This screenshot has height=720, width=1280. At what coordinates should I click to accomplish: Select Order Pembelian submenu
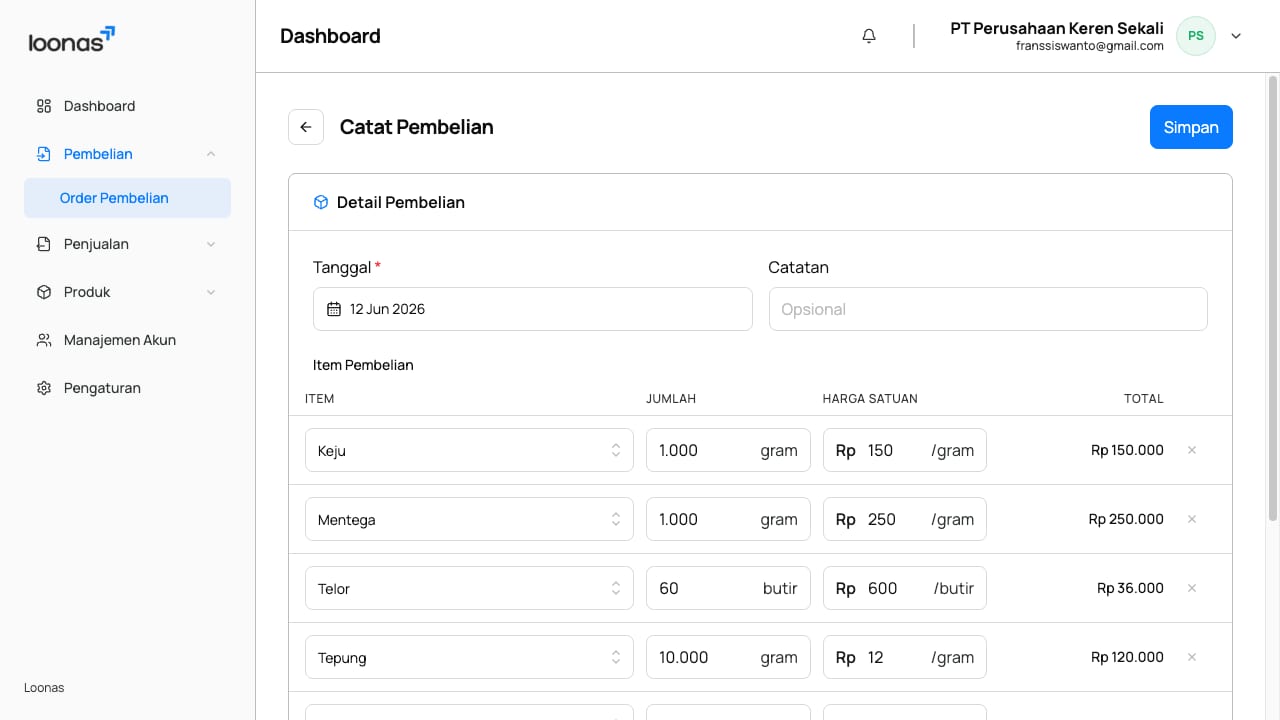(x=127, y=198)
